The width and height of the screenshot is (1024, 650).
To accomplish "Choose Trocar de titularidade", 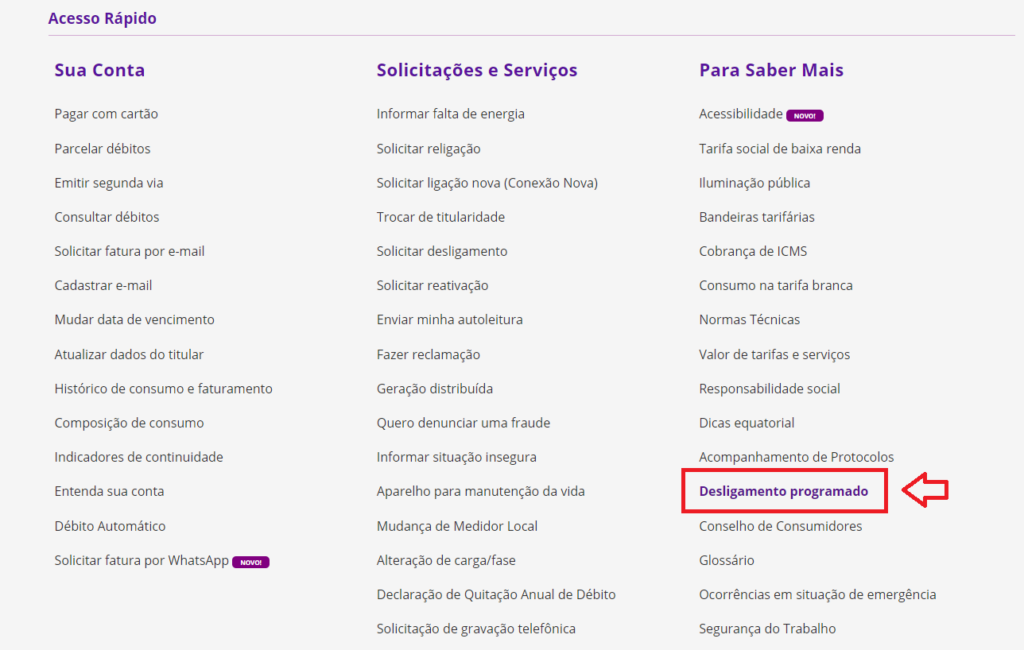I will coord(440,217).
